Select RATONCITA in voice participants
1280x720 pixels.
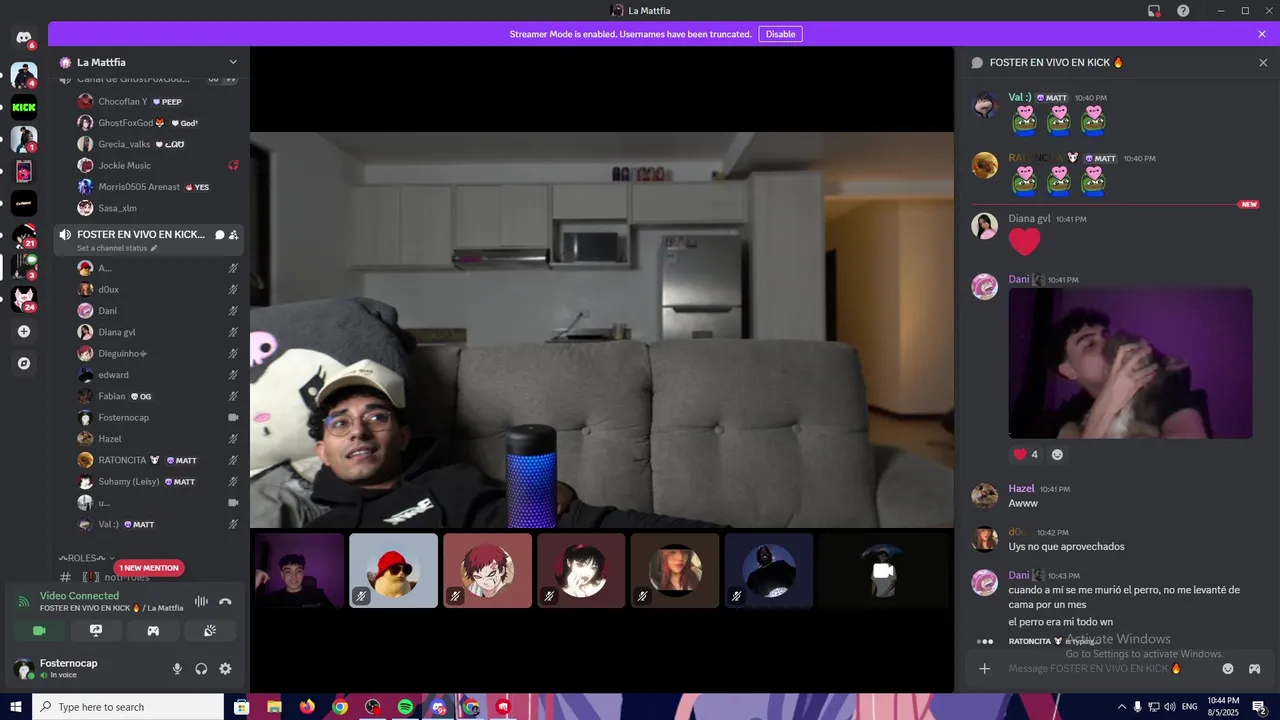click(158, 460)
